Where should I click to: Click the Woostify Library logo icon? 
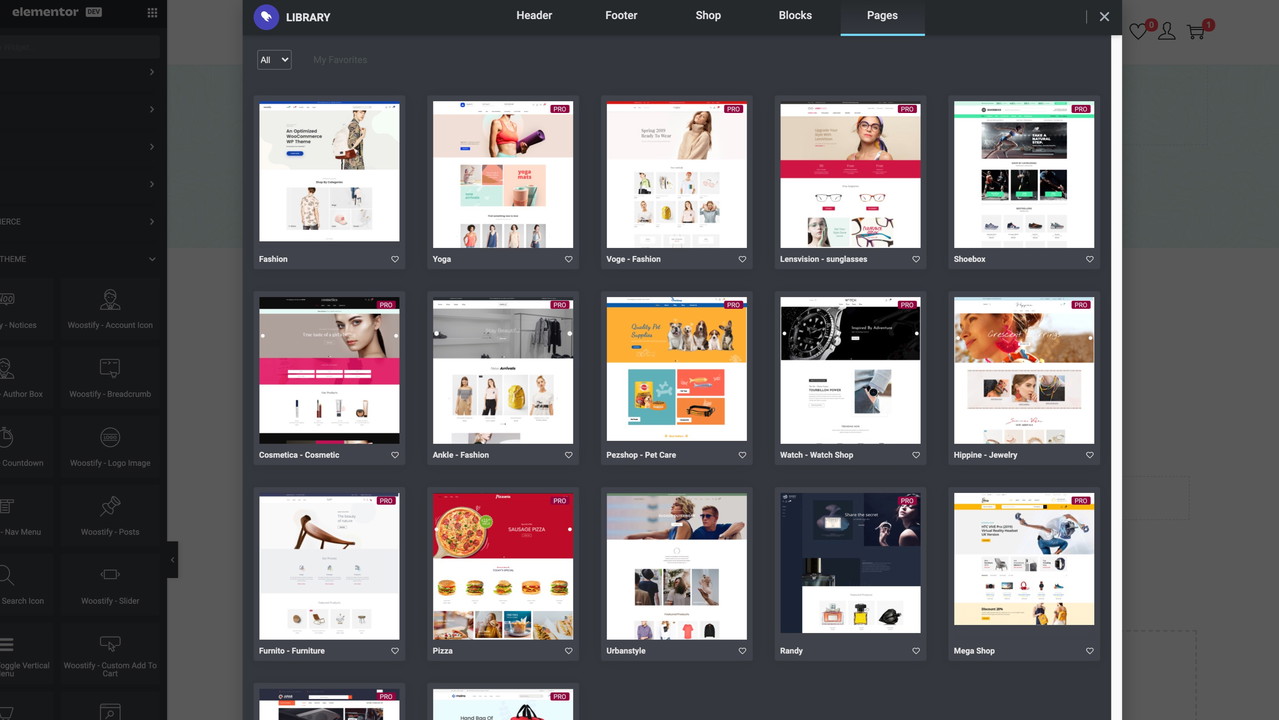(266, 17)
